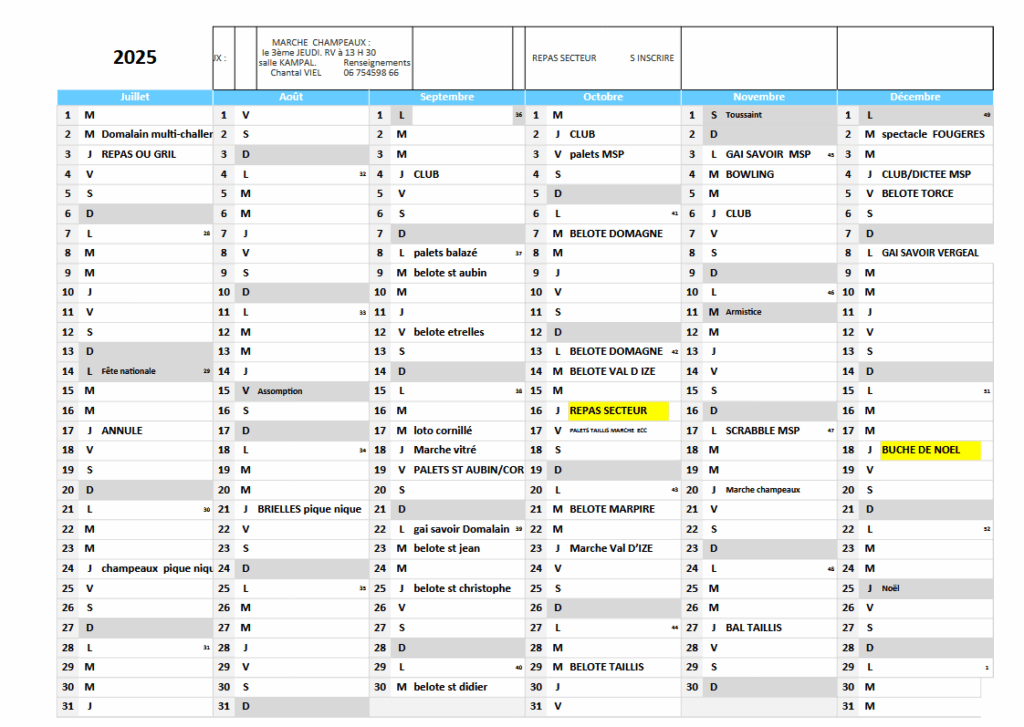This screenshot has width=1024, height=727.
Task: Select the palets MSP entry
Action: tap(597, 154)
